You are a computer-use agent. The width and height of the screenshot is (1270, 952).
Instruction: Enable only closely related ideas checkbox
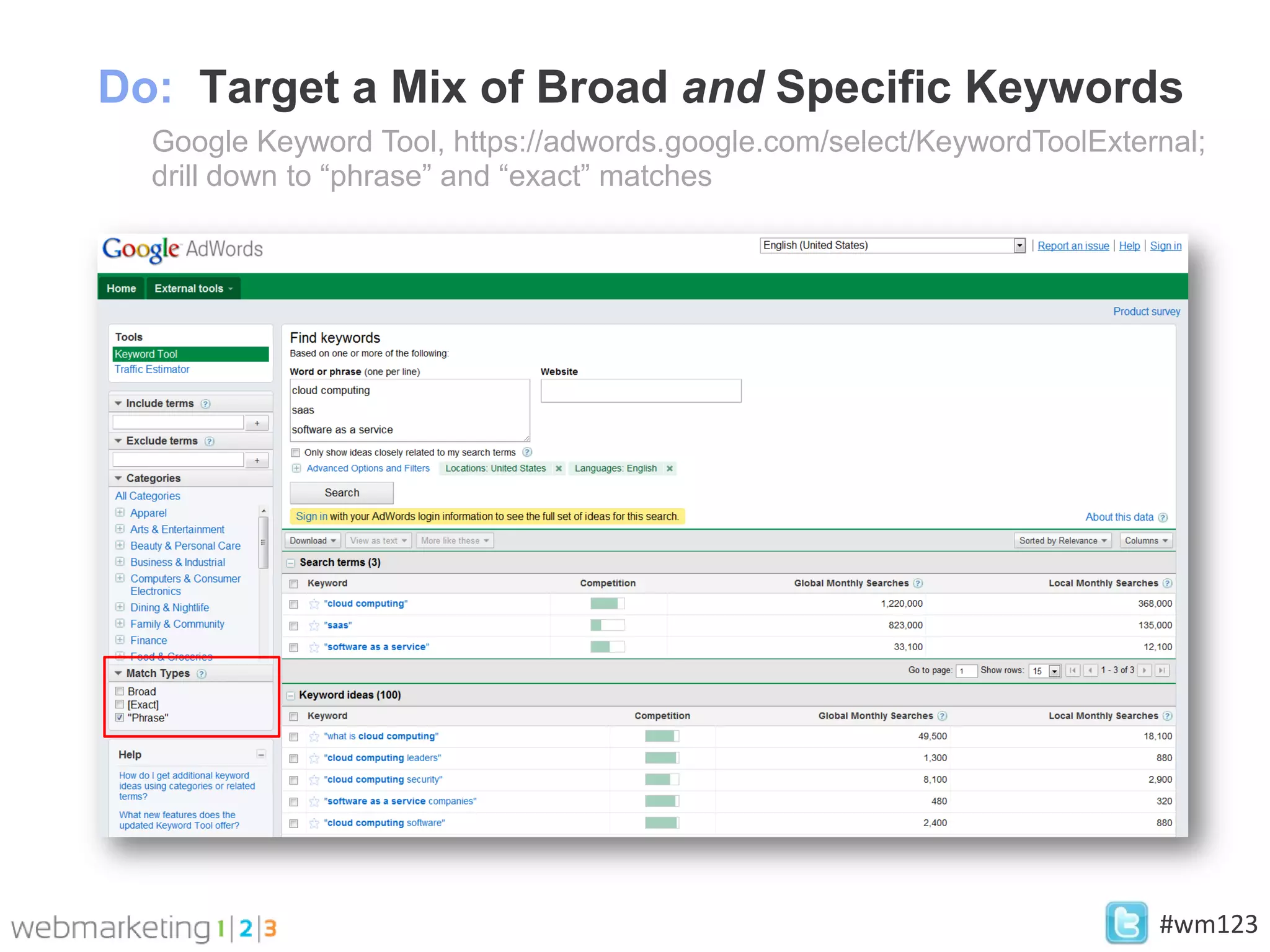296,453
